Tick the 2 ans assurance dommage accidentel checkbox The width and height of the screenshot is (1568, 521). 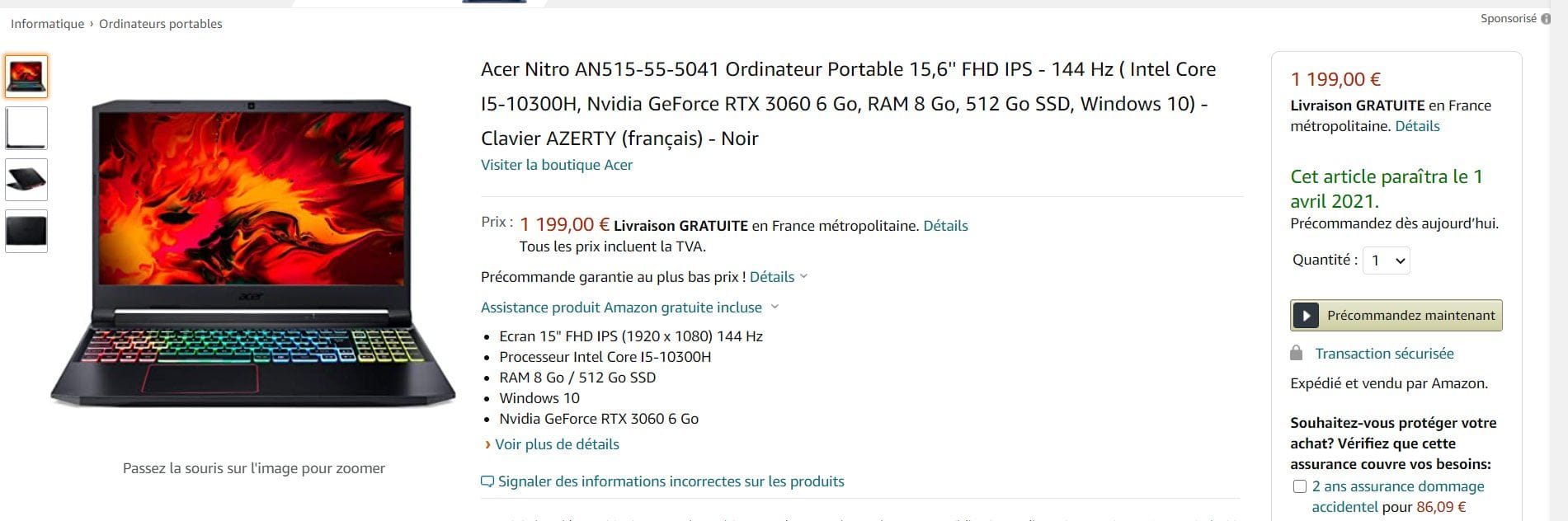point(1300,486)
